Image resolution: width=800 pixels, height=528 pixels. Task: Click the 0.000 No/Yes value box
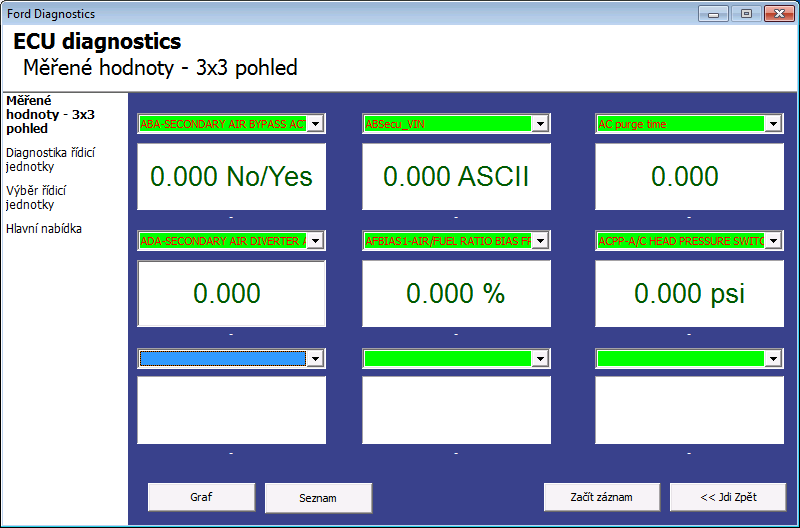coord(232,177)
